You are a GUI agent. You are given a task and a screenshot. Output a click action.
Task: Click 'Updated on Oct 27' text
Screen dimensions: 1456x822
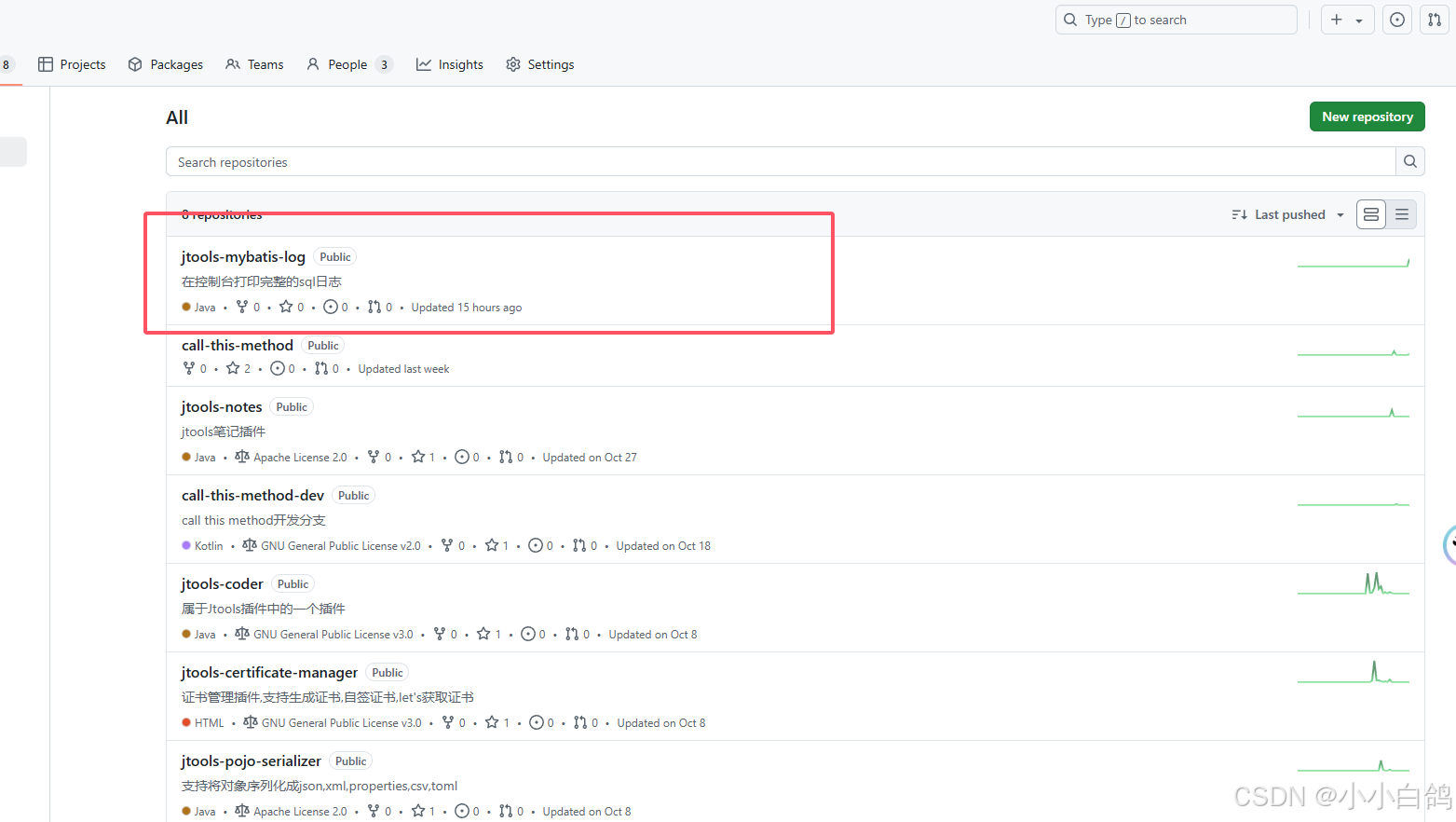(x=590, y=458)
